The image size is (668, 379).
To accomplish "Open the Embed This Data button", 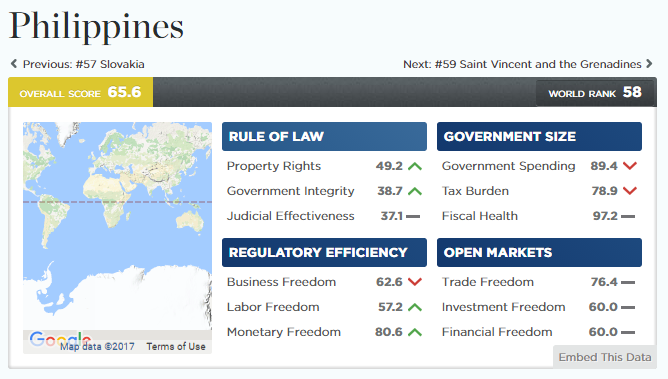I will (x=605, y=357).
